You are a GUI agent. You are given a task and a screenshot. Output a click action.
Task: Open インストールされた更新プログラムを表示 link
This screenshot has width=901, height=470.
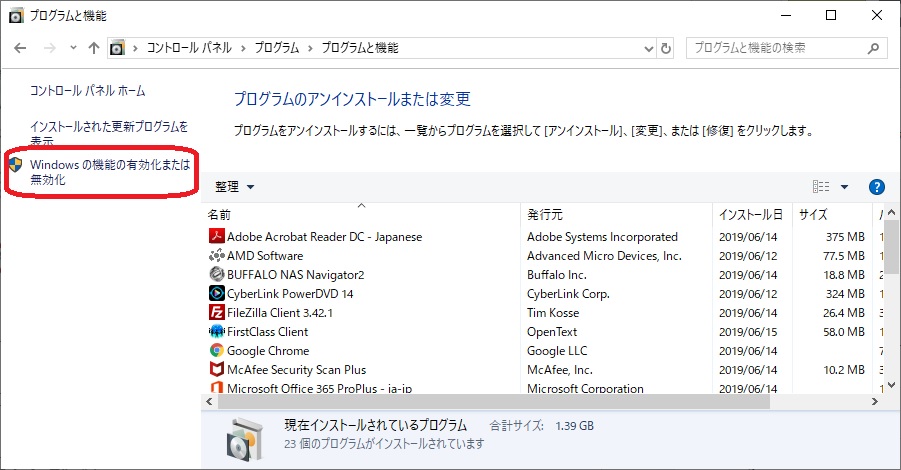[109, 133]
